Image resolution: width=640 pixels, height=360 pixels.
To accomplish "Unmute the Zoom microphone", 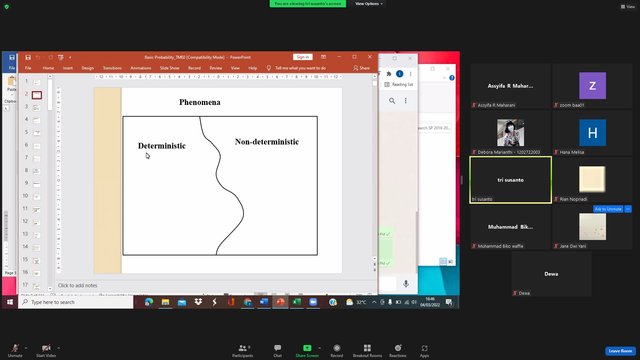I will click(x=15, y=350).
